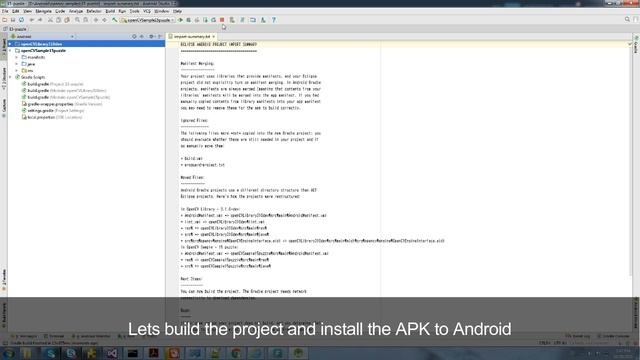Expand the res folder
The width and height of the screenshot is (640, 360).
click(x=17, y=71)
